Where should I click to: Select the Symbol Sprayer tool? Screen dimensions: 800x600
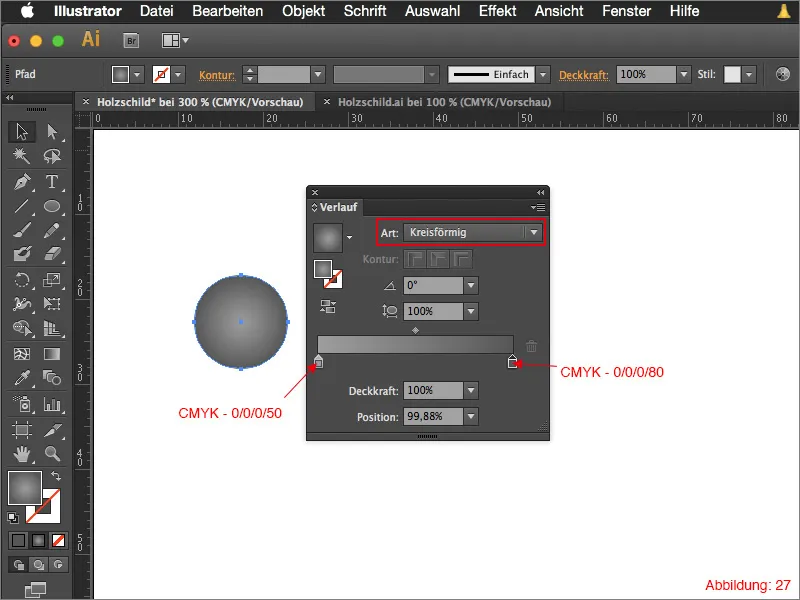click(22, 404)
